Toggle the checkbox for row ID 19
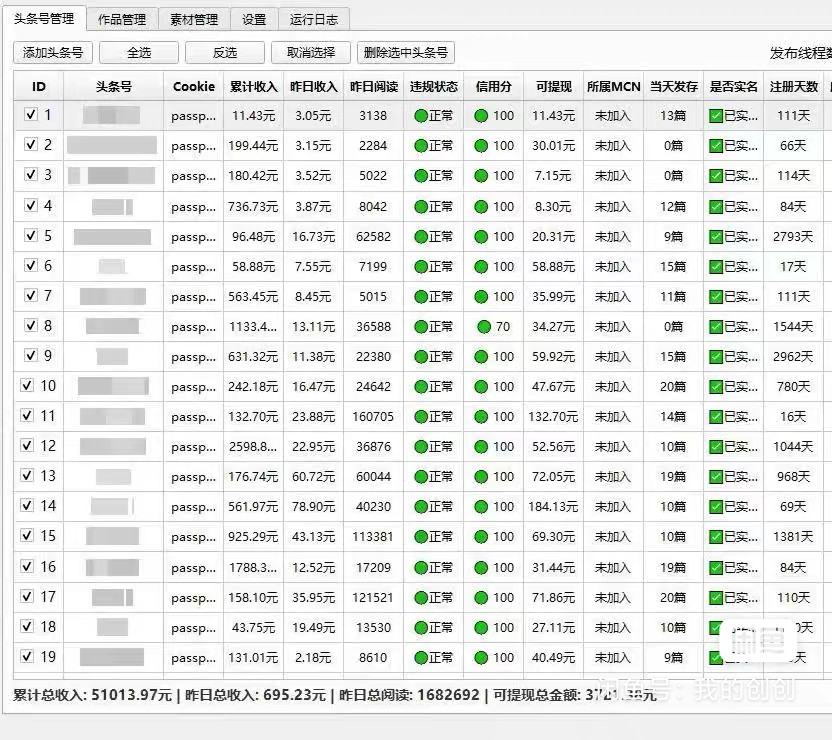The image size is (832, 740). tap(27, 656)
